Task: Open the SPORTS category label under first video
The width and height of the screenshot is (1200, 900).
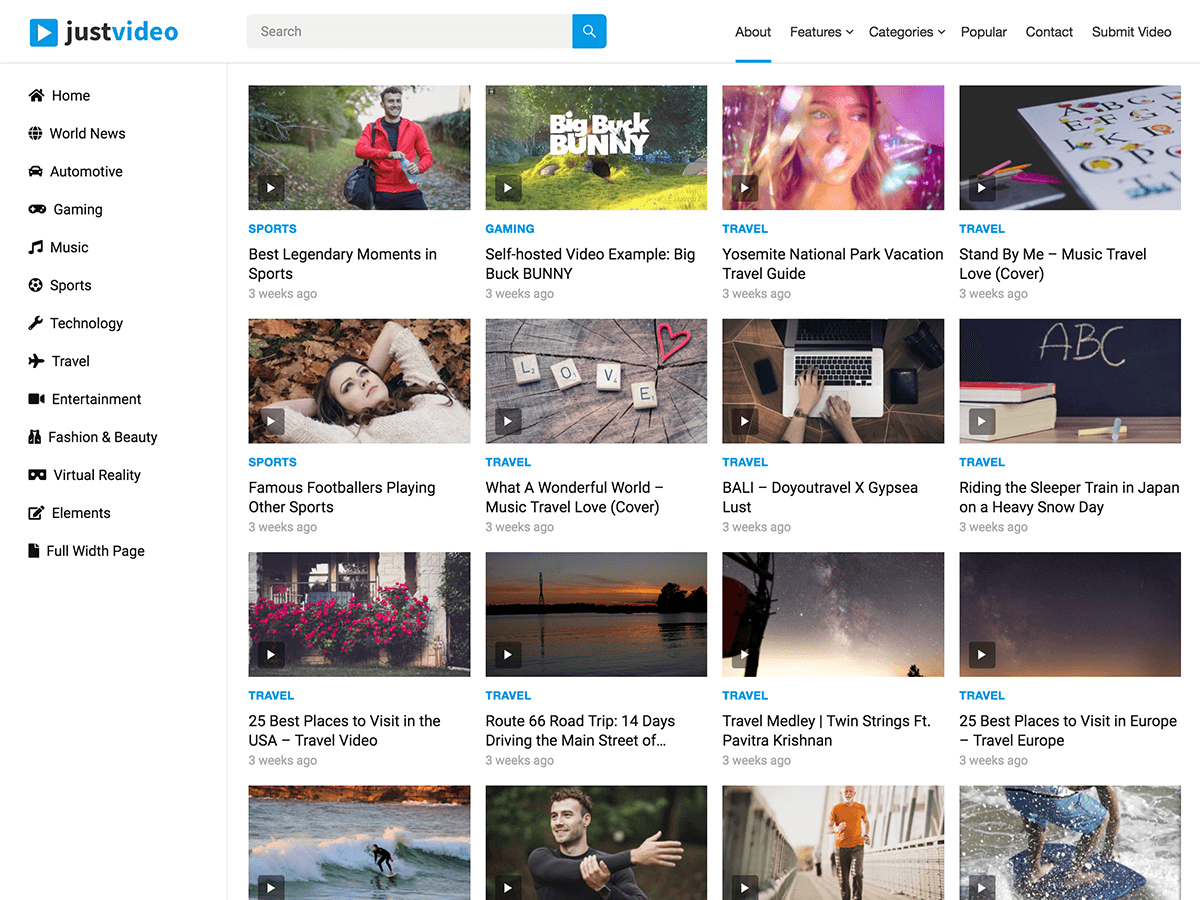Action: click(272, 229)
